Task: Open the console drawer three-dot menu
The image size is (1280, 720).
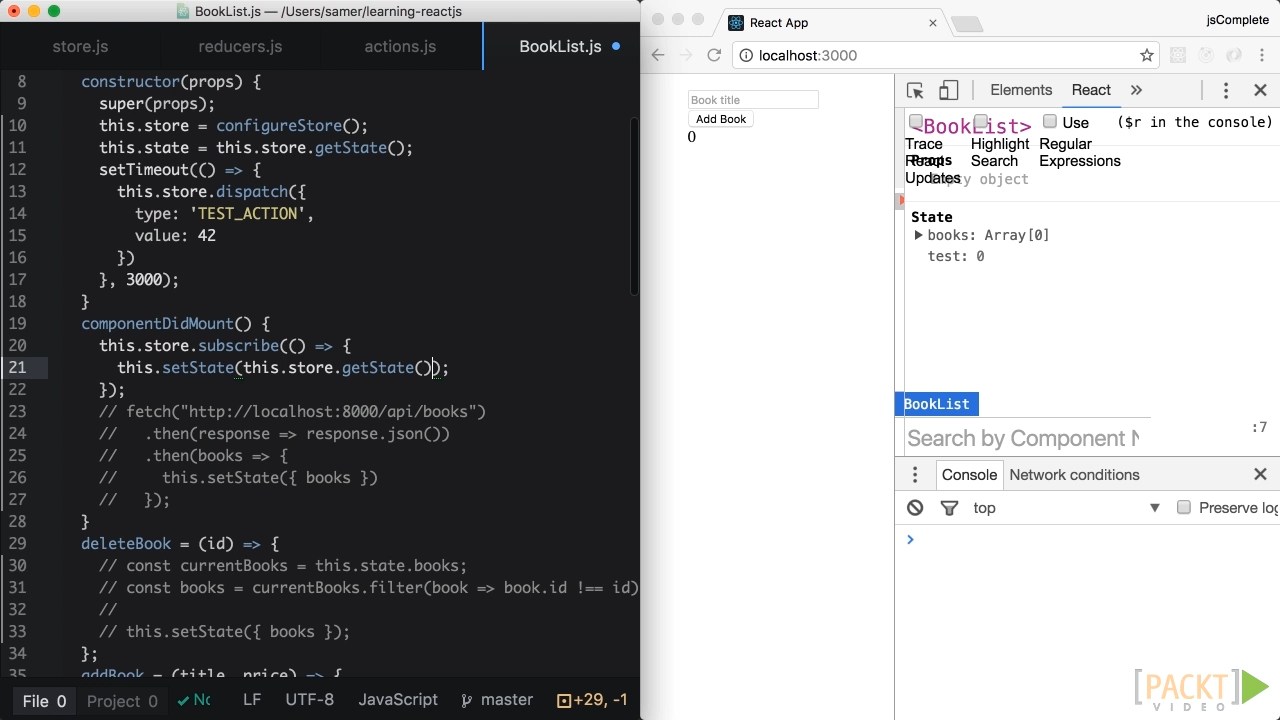Action: (915, 475)
